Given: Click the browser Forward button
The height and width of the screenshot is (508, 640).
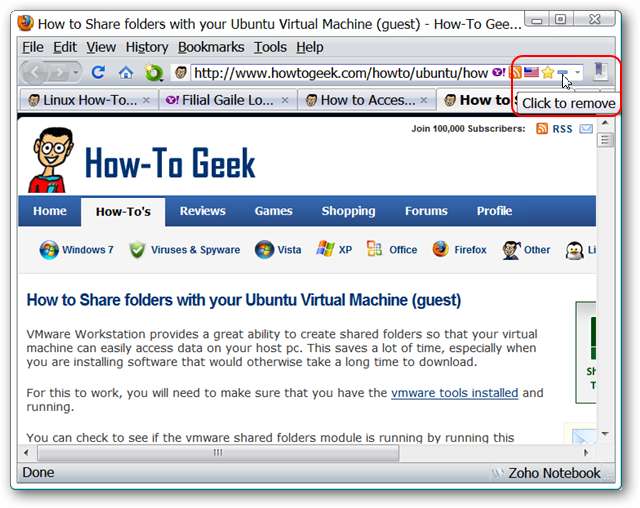Looking at the screenshot, I should 58,73.
